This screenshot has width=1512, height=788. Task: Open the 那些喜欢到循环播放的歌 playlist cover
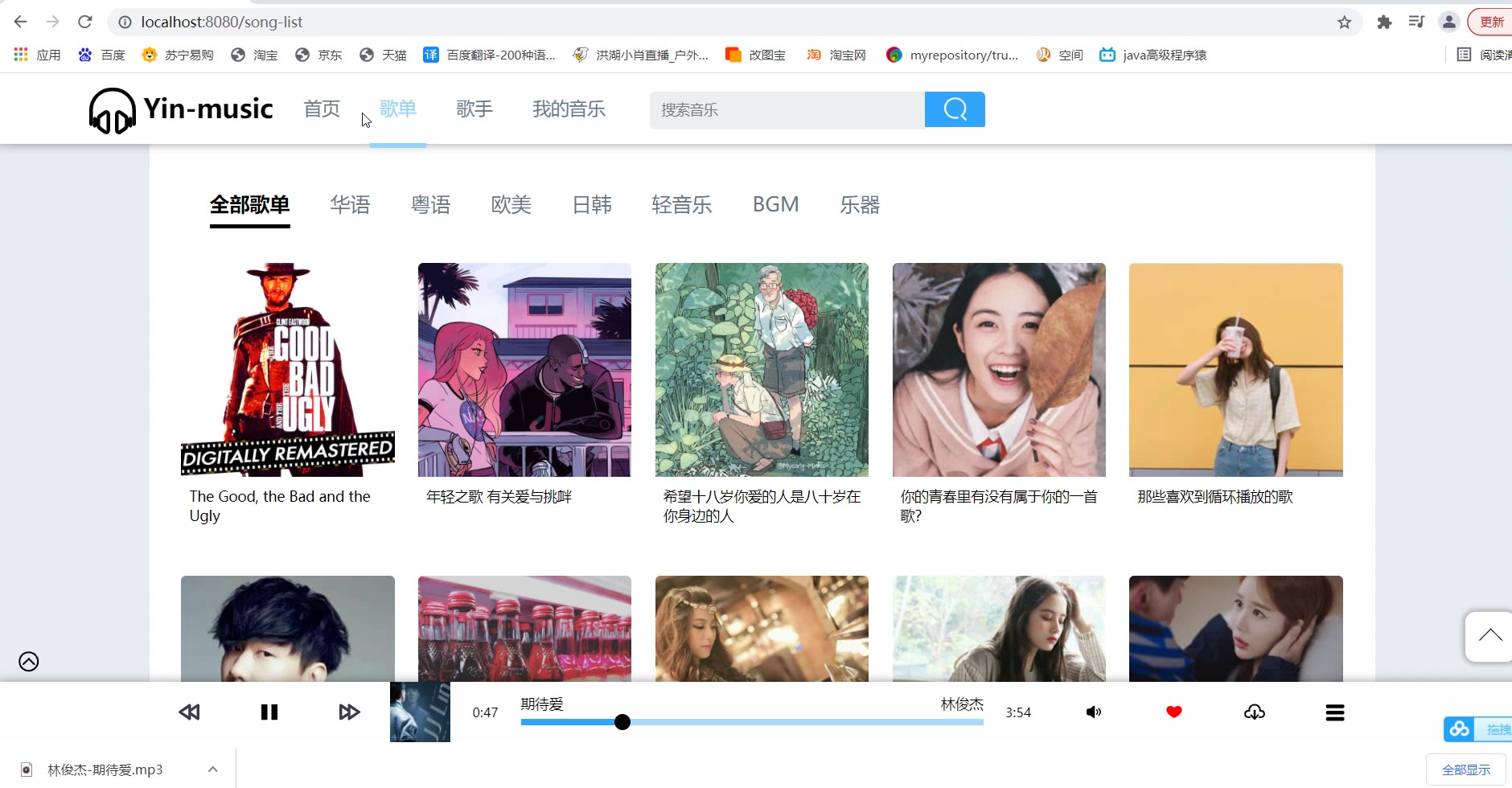point(1236,370)
